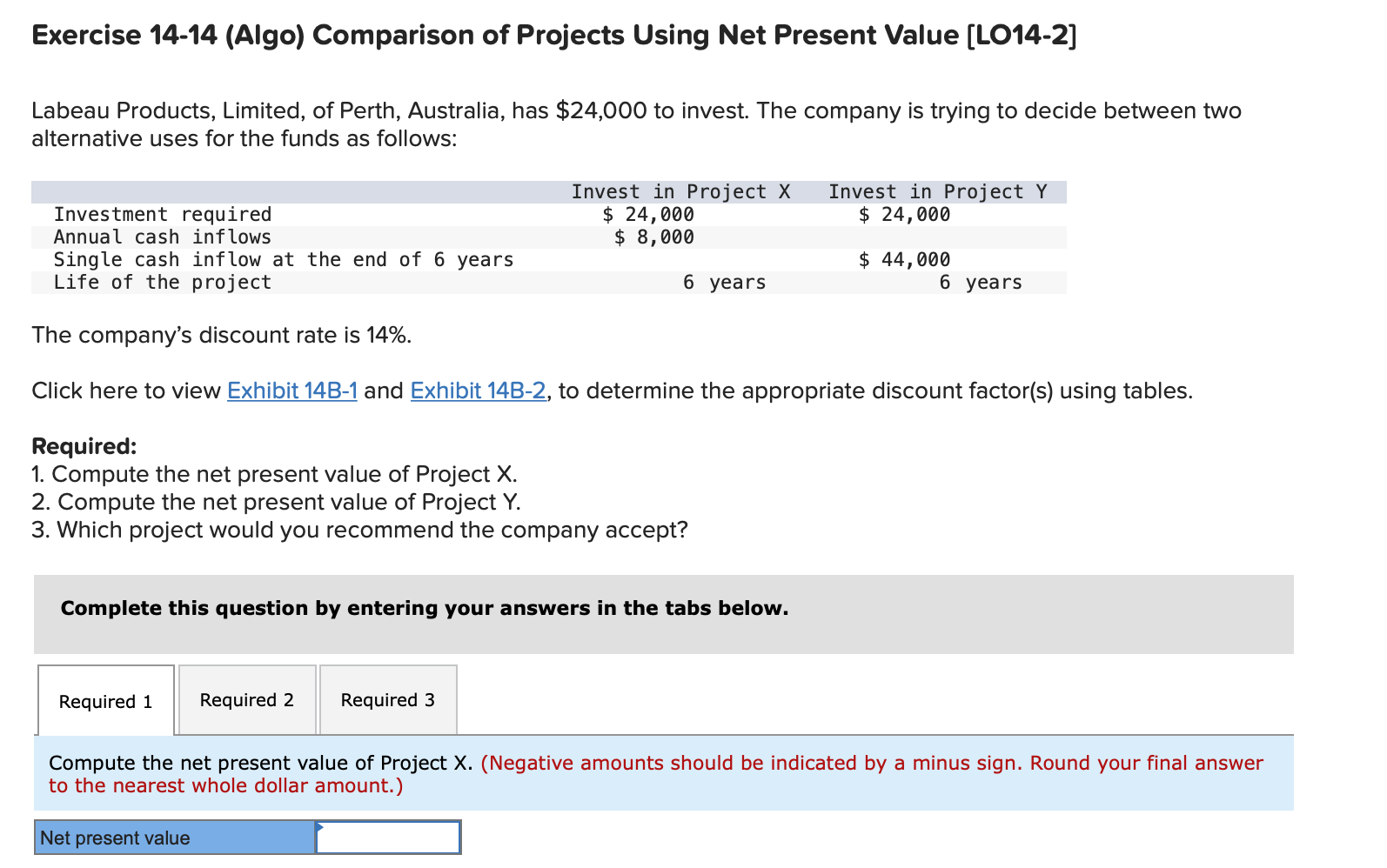Click '2. Compute the net present value of Project Y.'
1387x868 pixels.
click(x=277, y=502)
